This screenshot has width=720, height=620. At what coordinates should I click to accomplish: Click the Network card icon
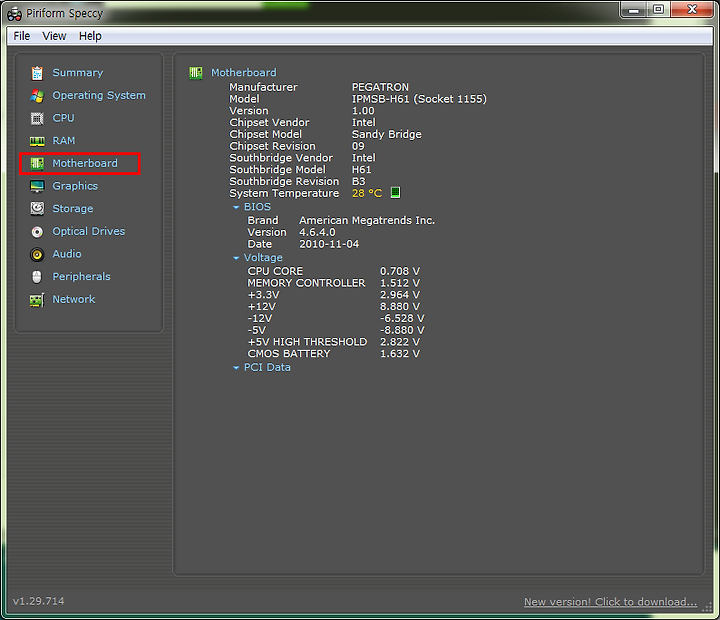point(37,299)
